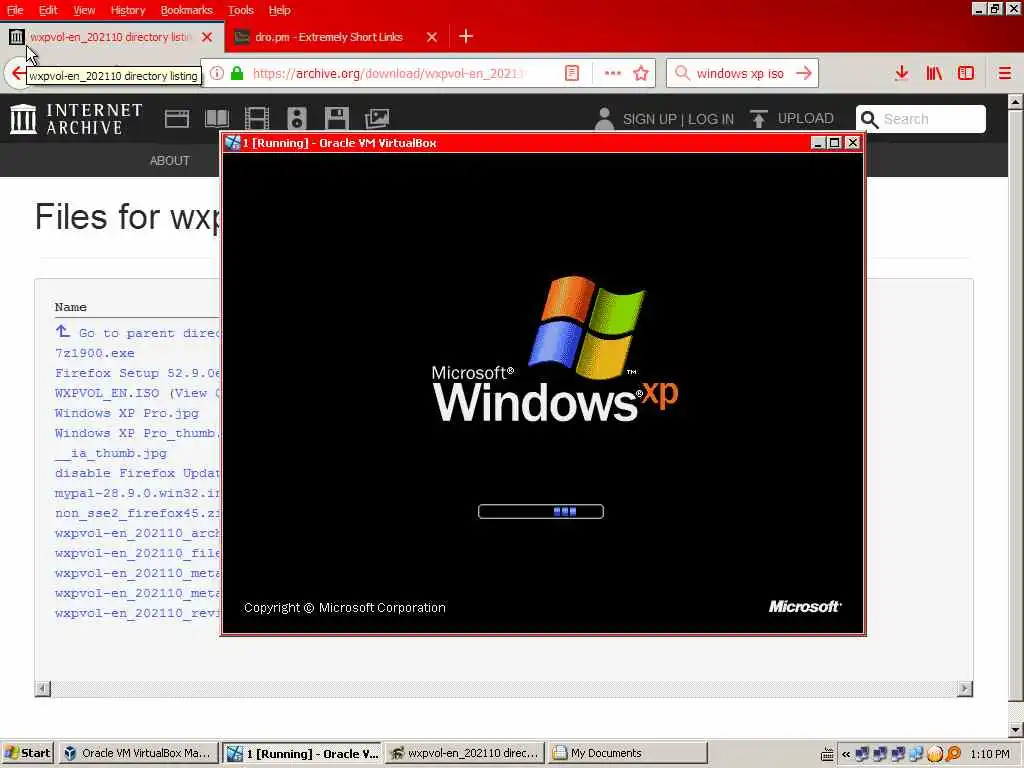
Task: Click the archive.org URL address field
Action: click(x=389, y=73)
